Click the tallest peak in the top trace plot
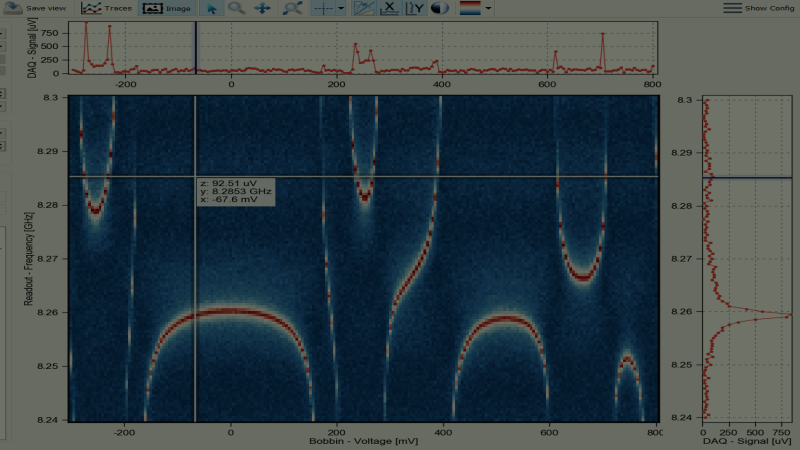800x450 pixels. (86, 24)
